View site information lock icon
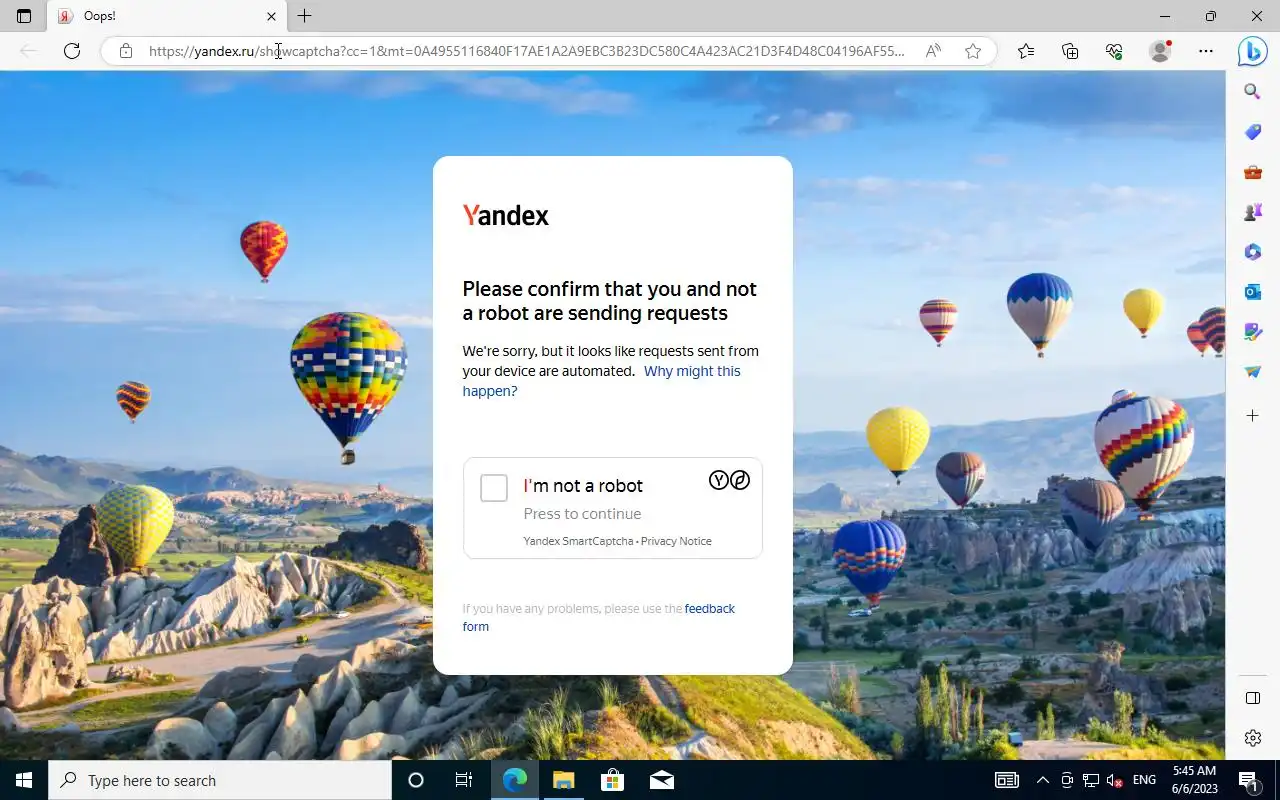Image resolution: width=1280 pixels, height=800 pixels. click(126, 51)
